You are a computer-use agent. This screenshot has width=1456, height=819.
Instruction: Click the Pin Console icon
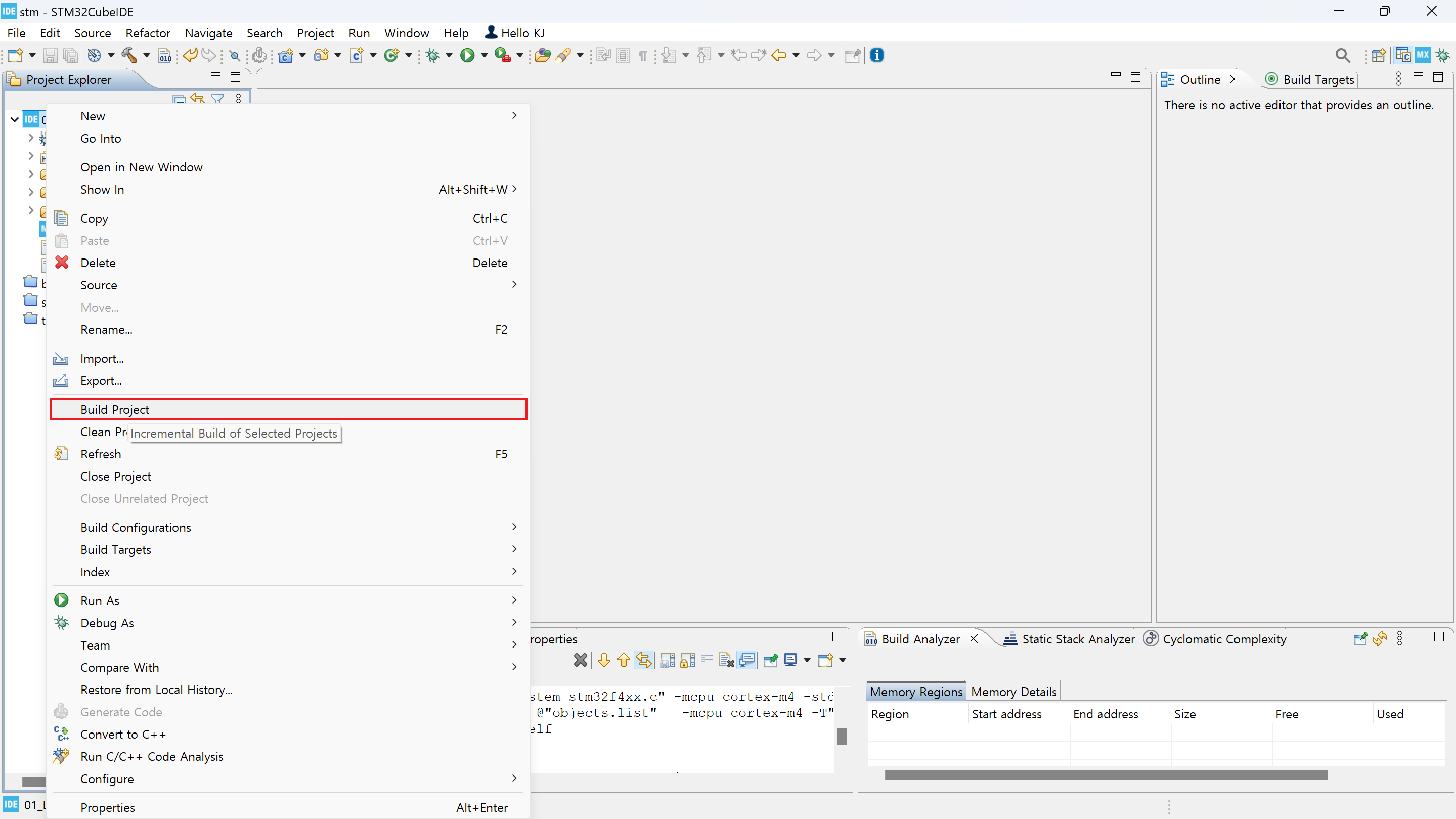coord(770,660)
